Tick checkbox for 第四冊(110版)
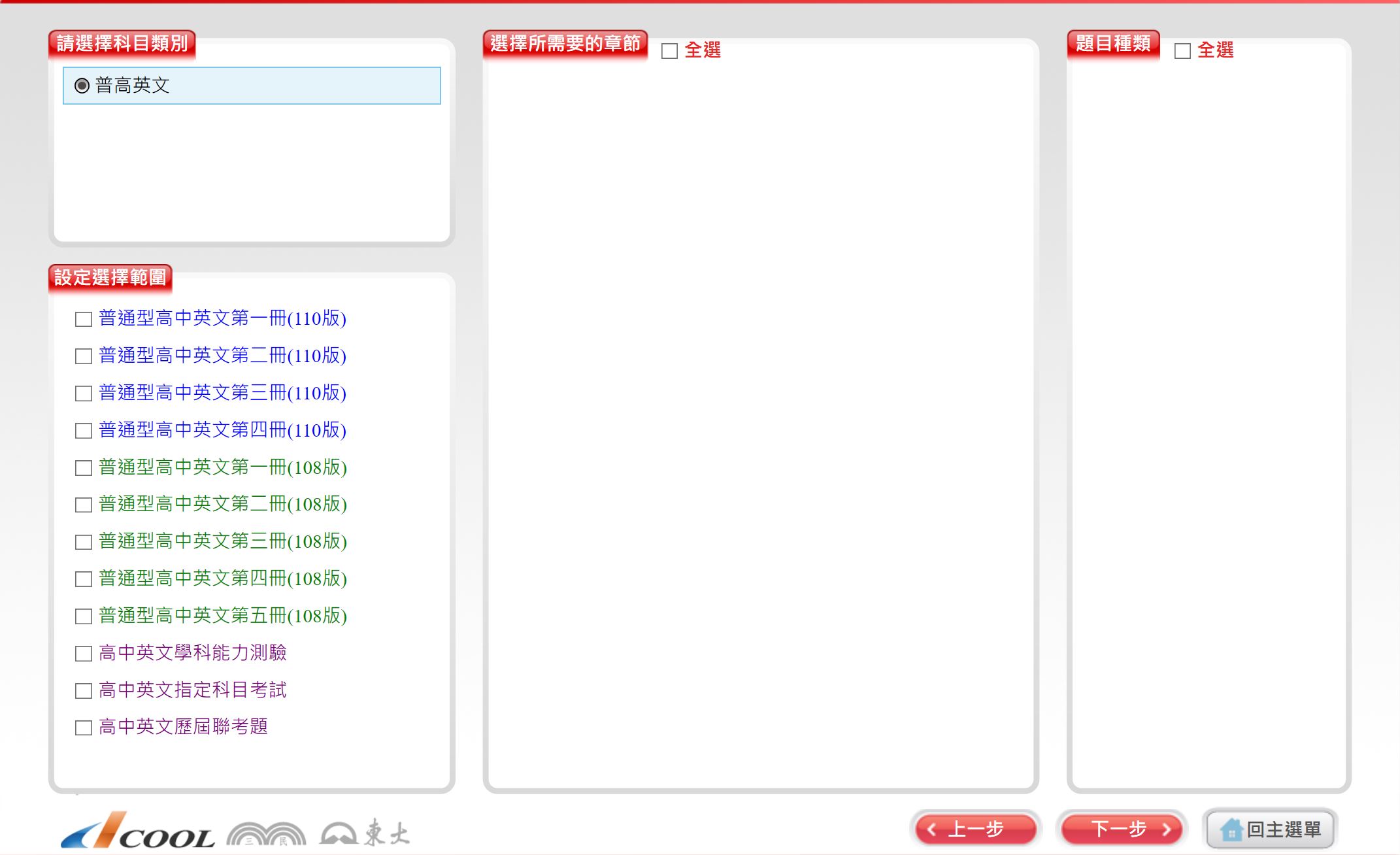This screenshot has width=1400, height=855. click(x=84, y=431)
